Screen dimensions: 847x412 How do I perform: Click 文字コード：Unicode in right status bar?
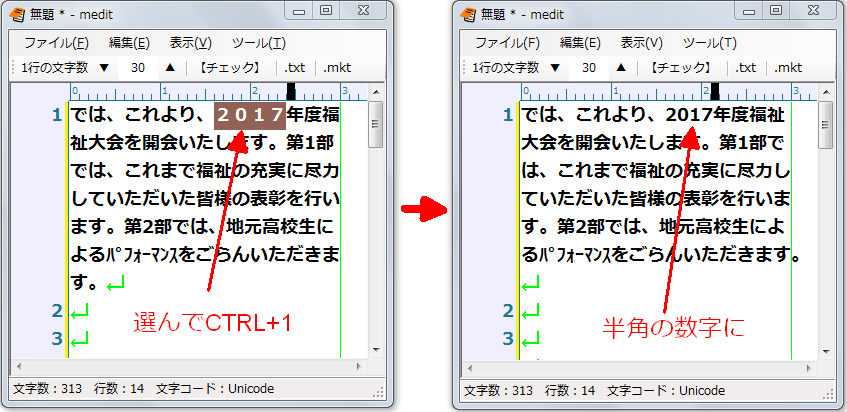[x=666, y=391]
